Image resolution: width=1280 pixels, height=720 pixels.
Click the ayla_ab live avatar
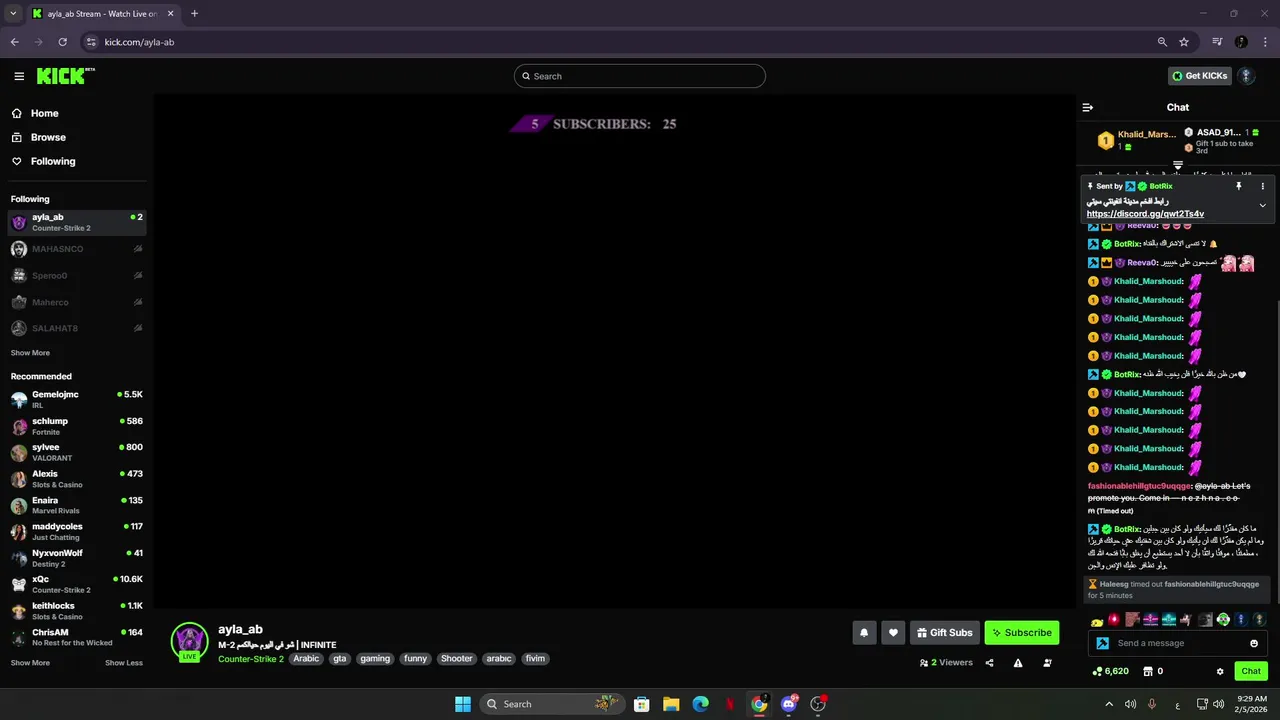(x=189, y=642)
